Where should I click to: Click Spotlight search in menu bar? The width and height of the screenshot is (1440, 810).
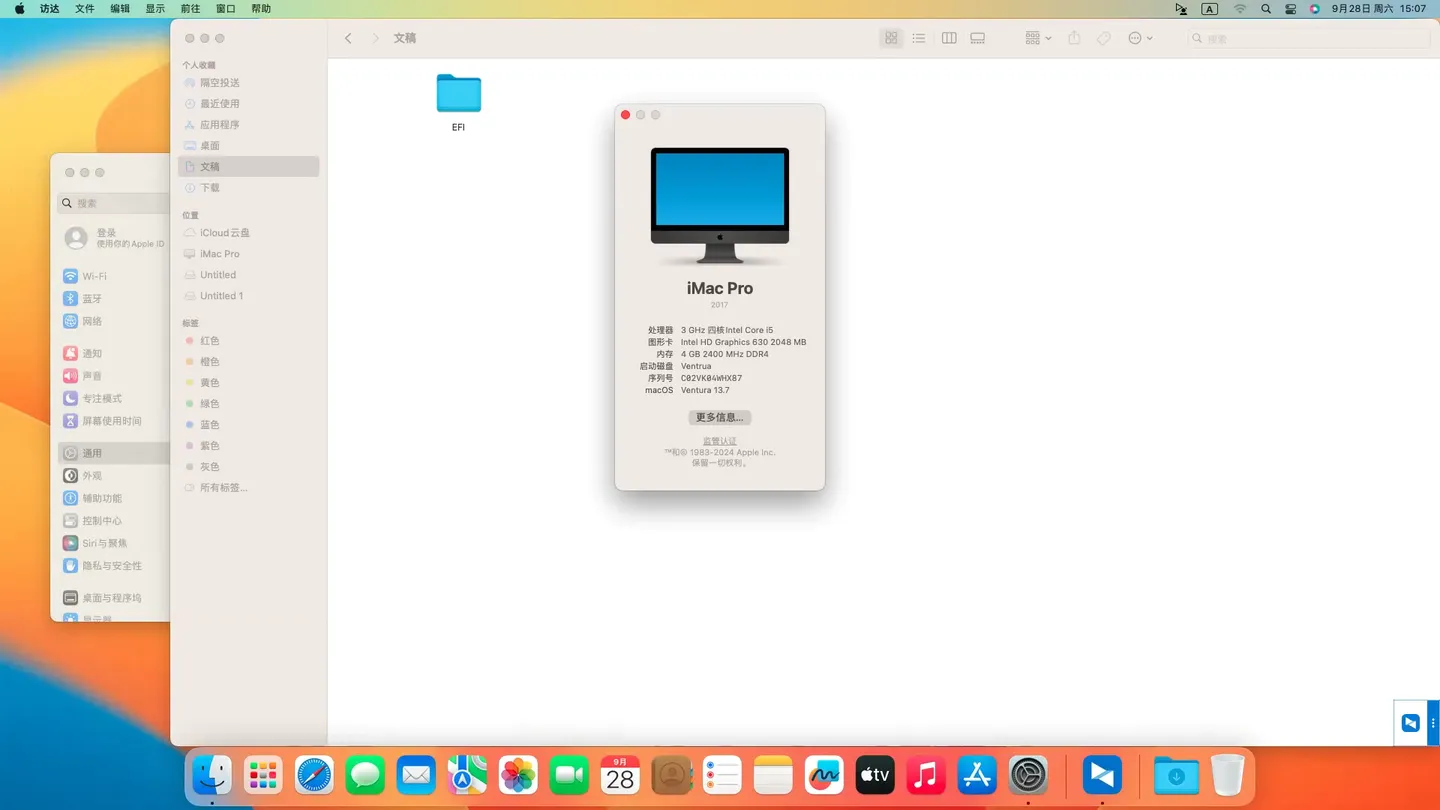[x=1266, y=9]
